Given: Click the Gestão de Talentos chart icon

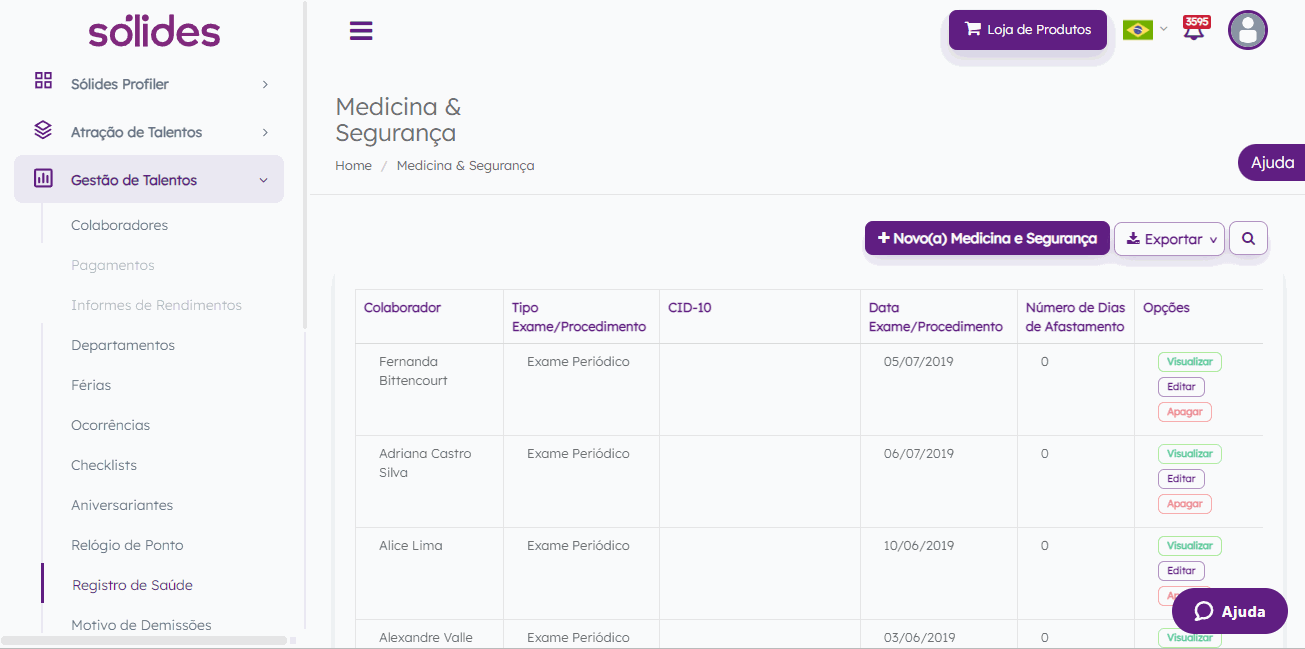Looking at the screenshot, I should pyautogui.click(x=43, y=179).
